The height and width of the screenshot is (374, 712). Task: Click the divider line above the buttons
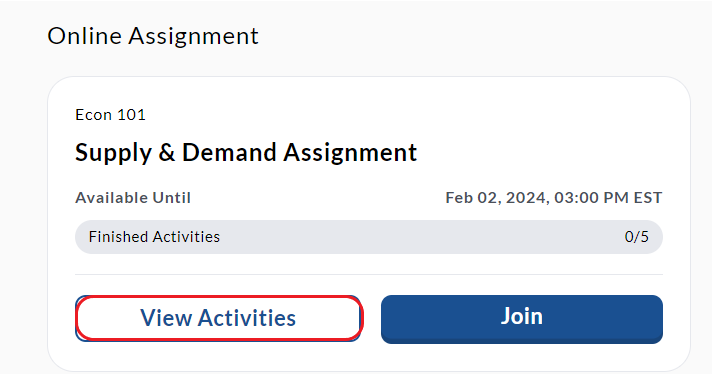pos(369,275)
